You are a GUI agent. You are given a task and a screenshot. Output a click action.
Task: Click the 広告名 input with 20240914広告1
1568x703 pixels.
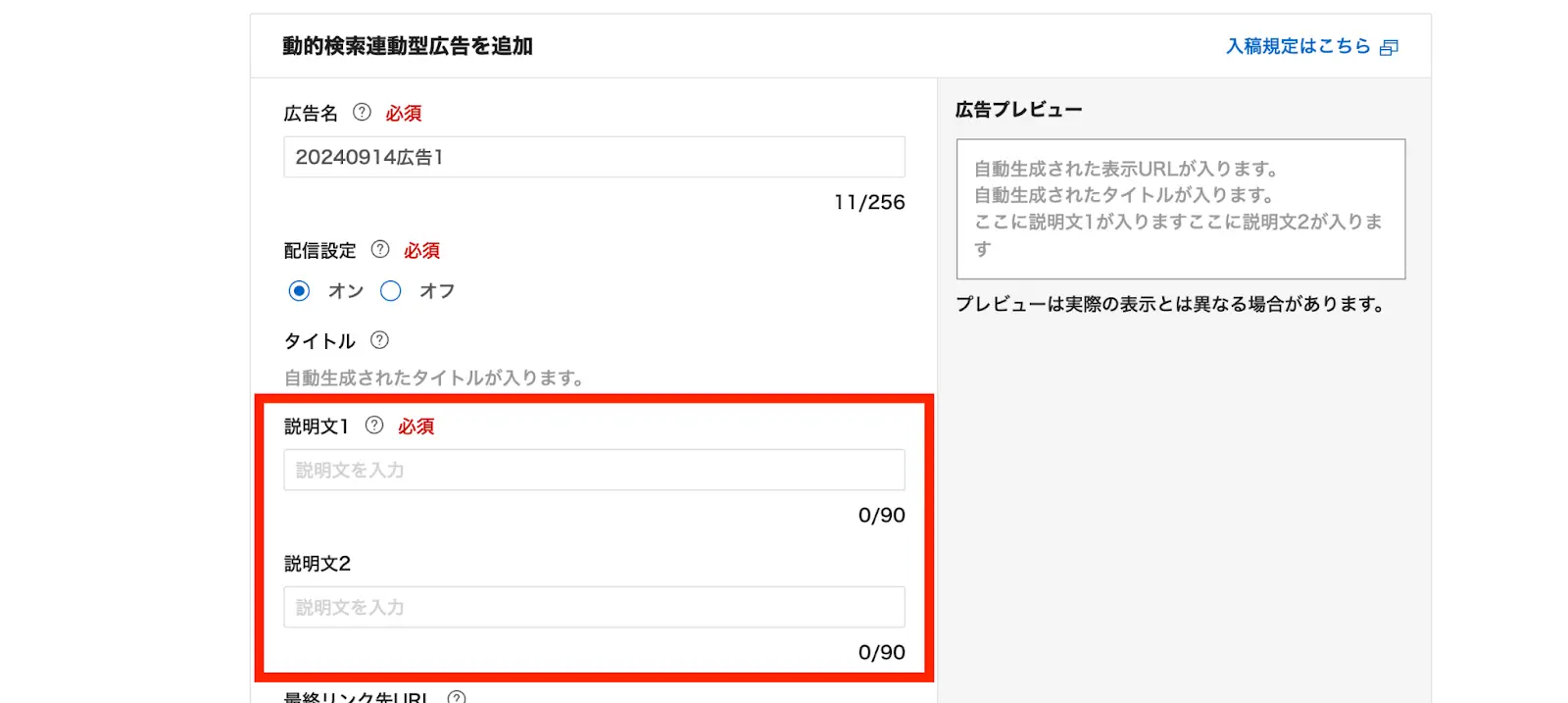coord(594,157)
